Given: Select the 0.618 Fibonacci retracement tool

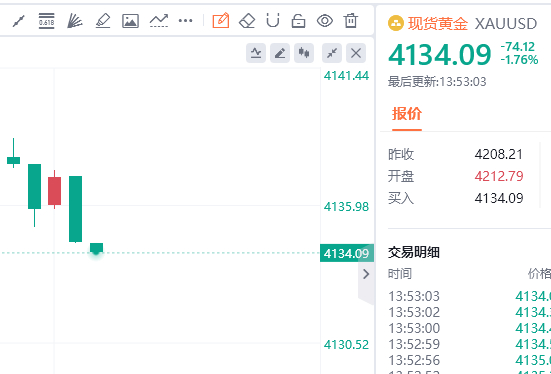Looking at the screenshot, I should pos(46,21).
